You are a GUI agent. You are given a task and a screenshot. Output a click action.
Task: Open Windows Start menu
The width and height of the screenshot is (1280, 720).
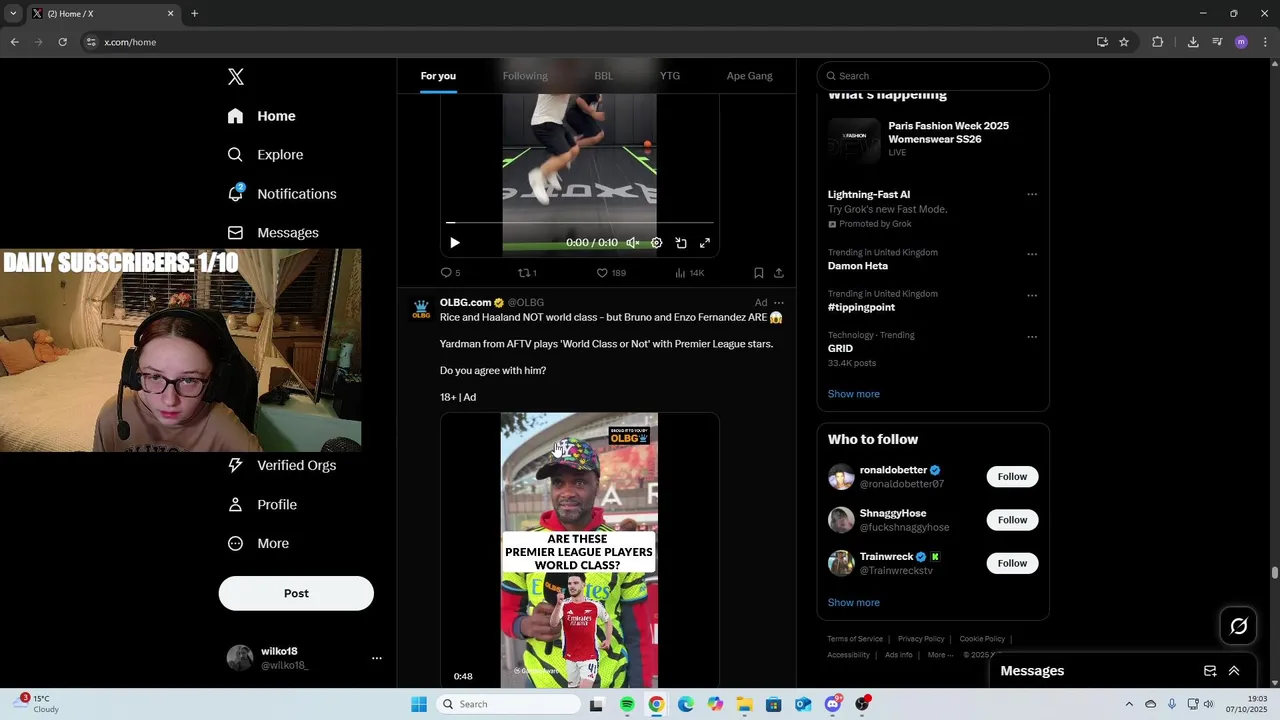point(419,704)
